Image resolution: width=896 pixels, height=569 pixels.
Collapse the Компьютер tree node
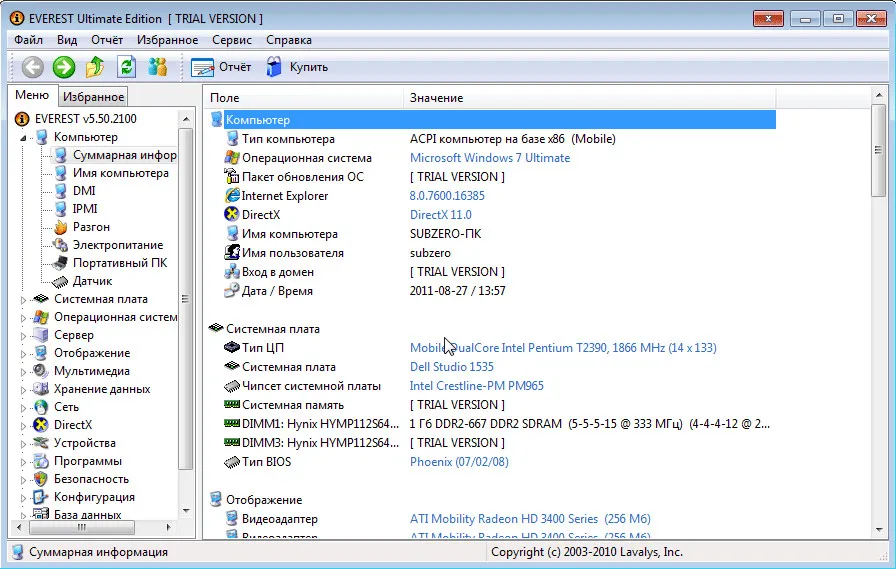tap(23, 138)
